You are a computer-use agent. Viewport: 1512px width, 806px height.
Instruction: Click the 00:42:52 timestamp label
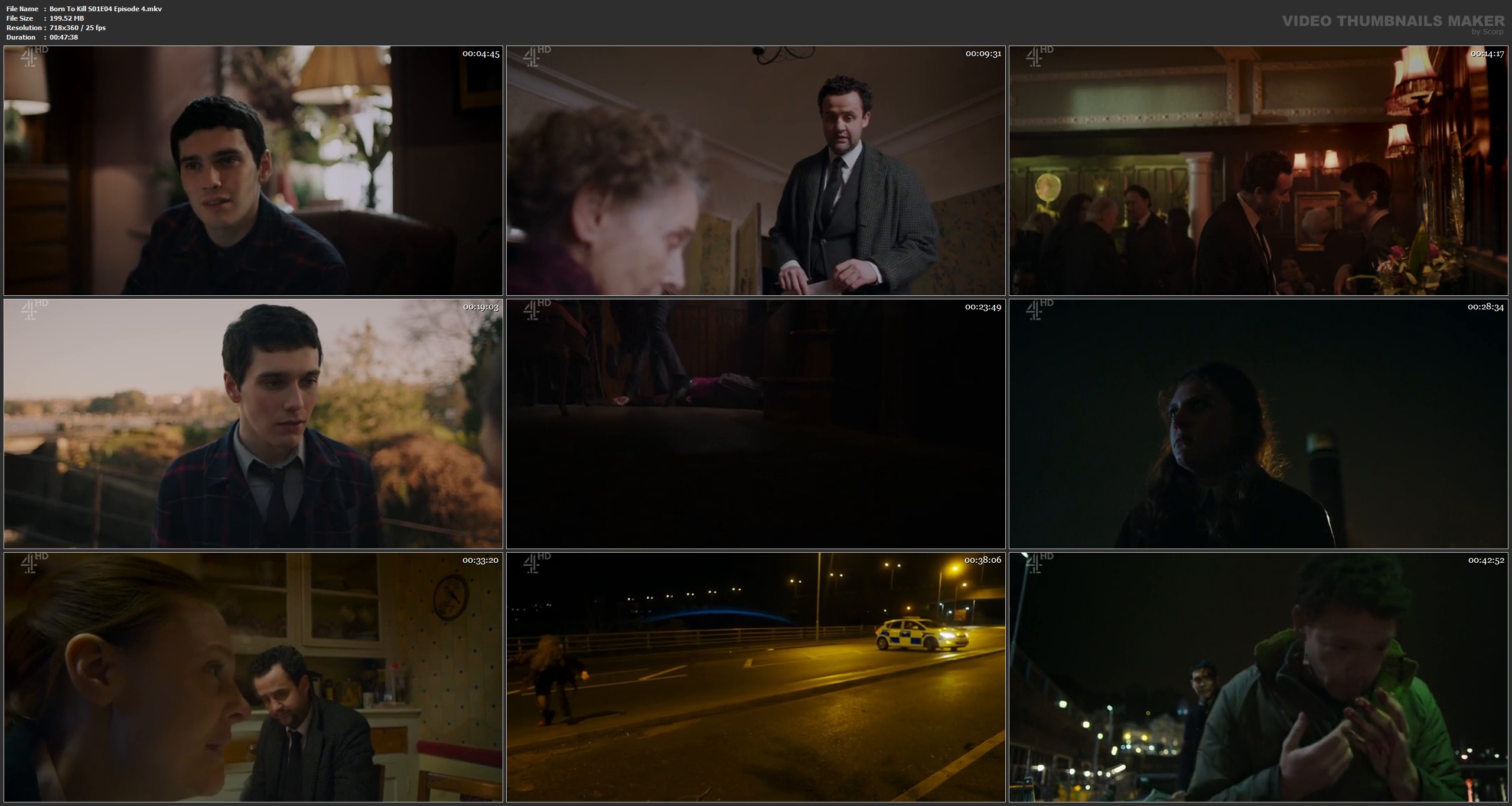click(1486, 560)
